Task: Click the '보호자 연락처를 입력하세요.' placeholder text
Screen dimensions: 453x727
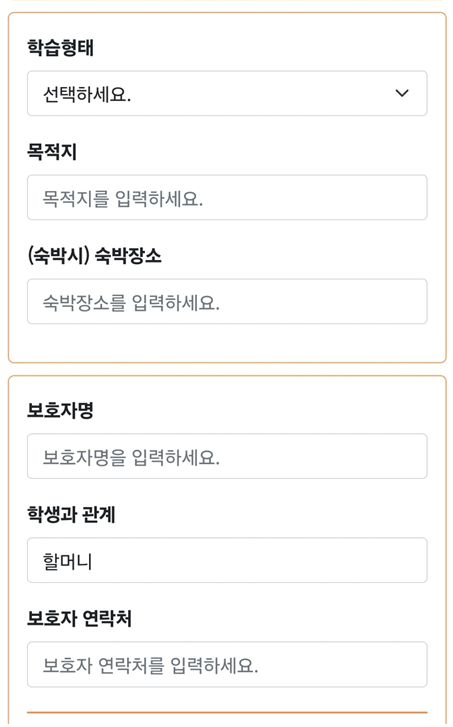Action: click(x=150, y=665)
